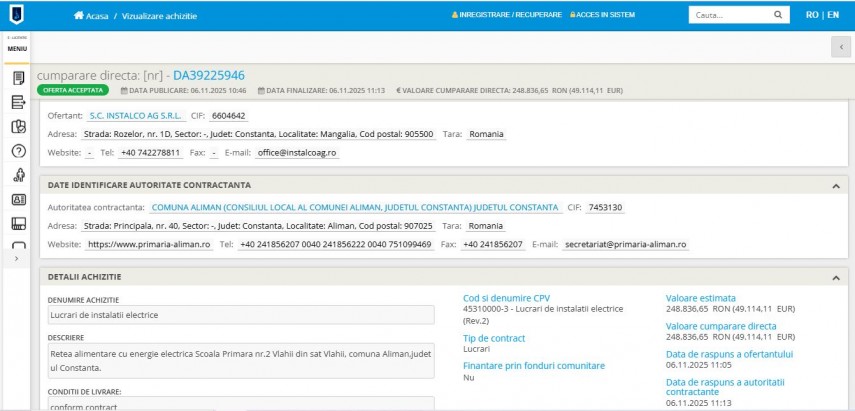Switch language to EN
Screen dimensions: 855x411
(x=832, y=16)
